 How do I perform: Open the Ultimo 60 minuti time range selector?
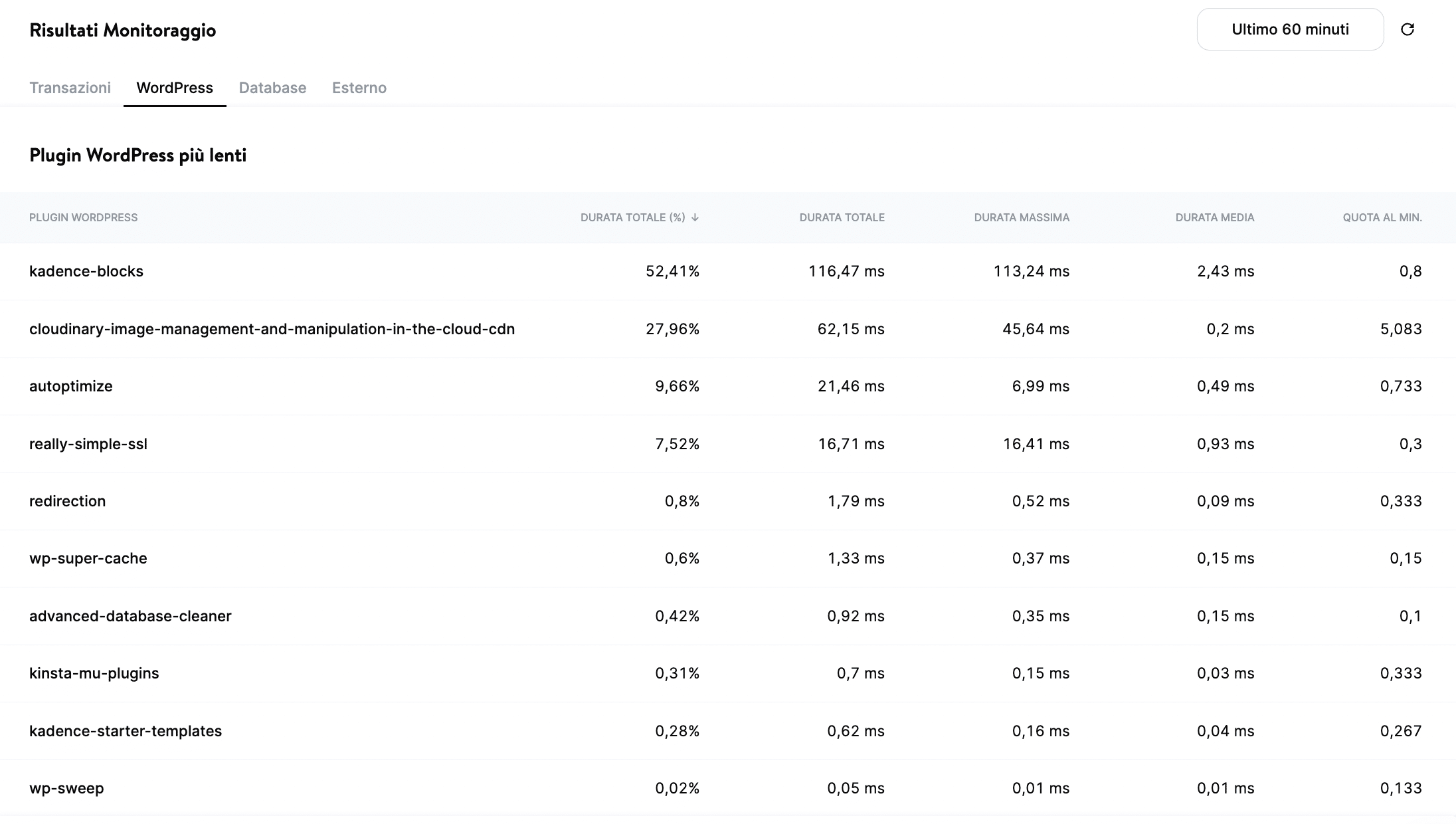coord(1290,29)
